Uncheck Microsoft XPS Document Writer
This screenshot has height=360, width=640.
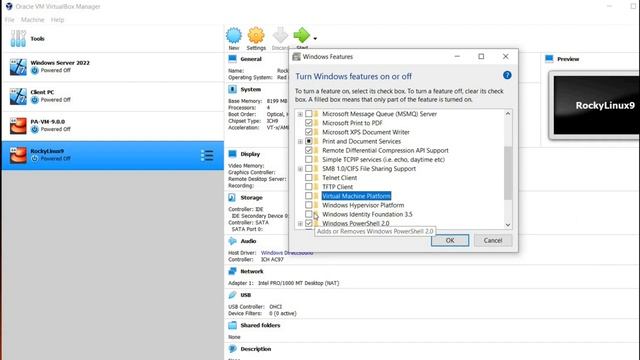click(309, 132)
